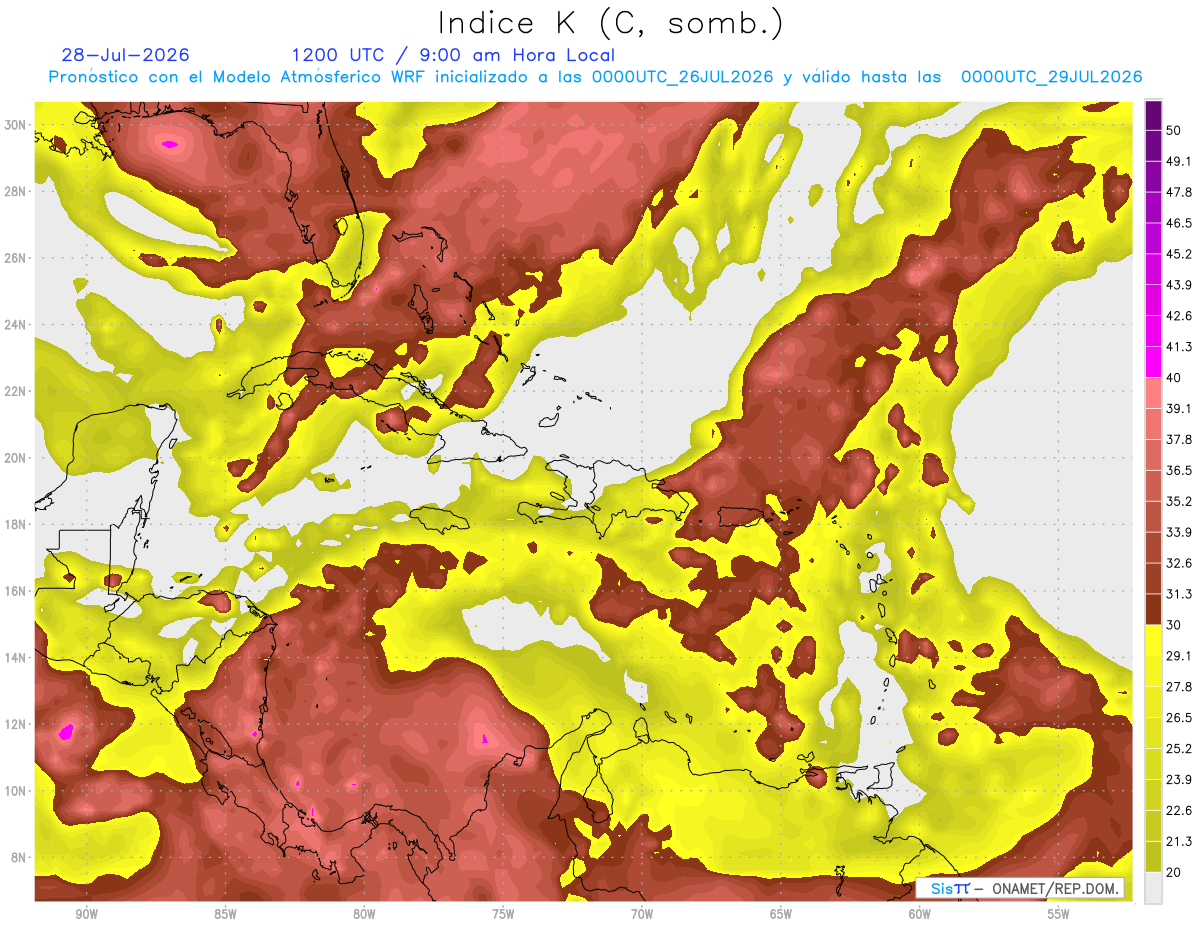The image size is (1200, 927).
Task: Click the "43.9" value on the color scale
Action: click(1178, 285)
